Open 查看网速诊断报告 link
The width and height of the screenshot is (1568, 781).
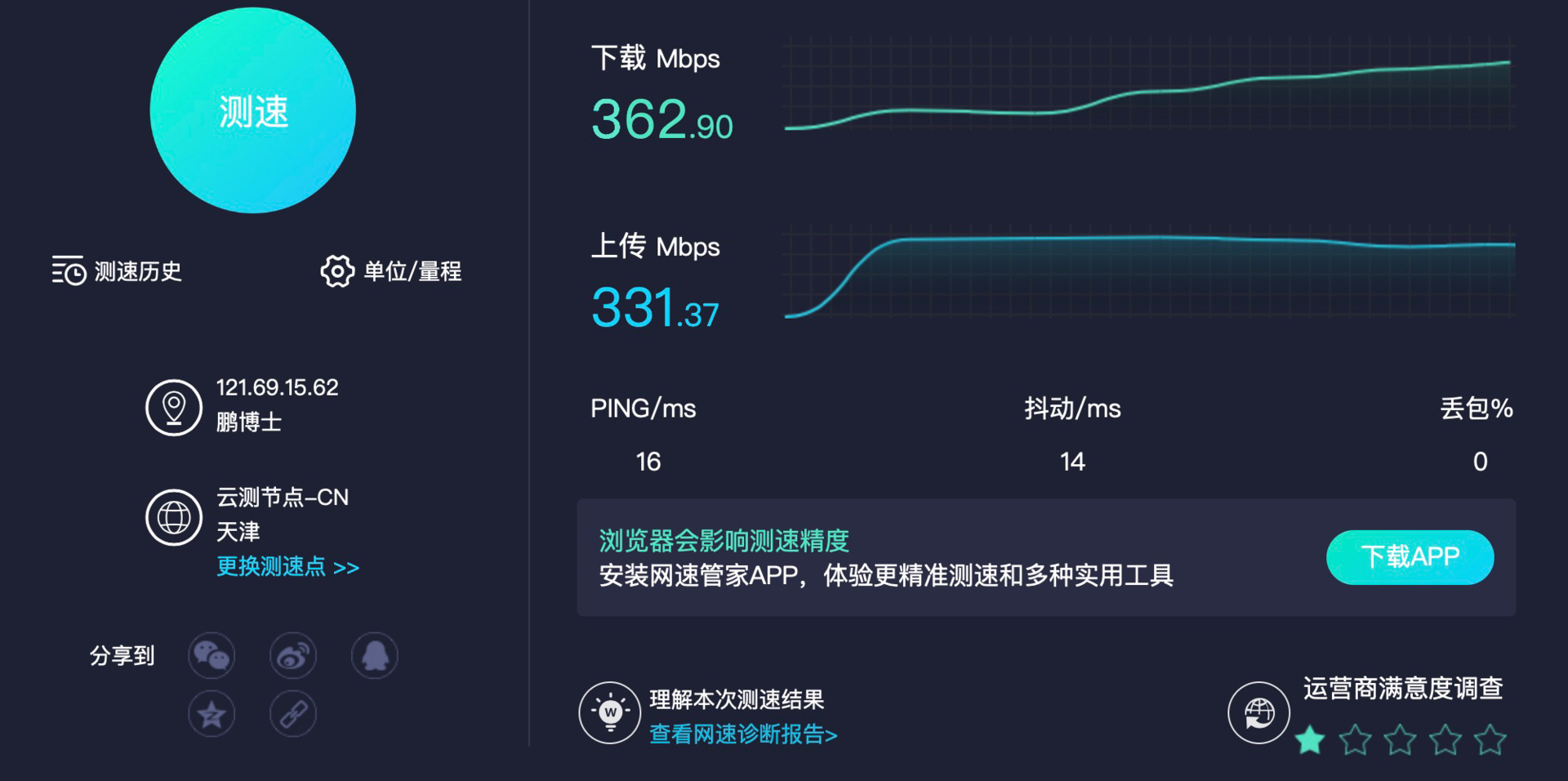pos(743,734)
